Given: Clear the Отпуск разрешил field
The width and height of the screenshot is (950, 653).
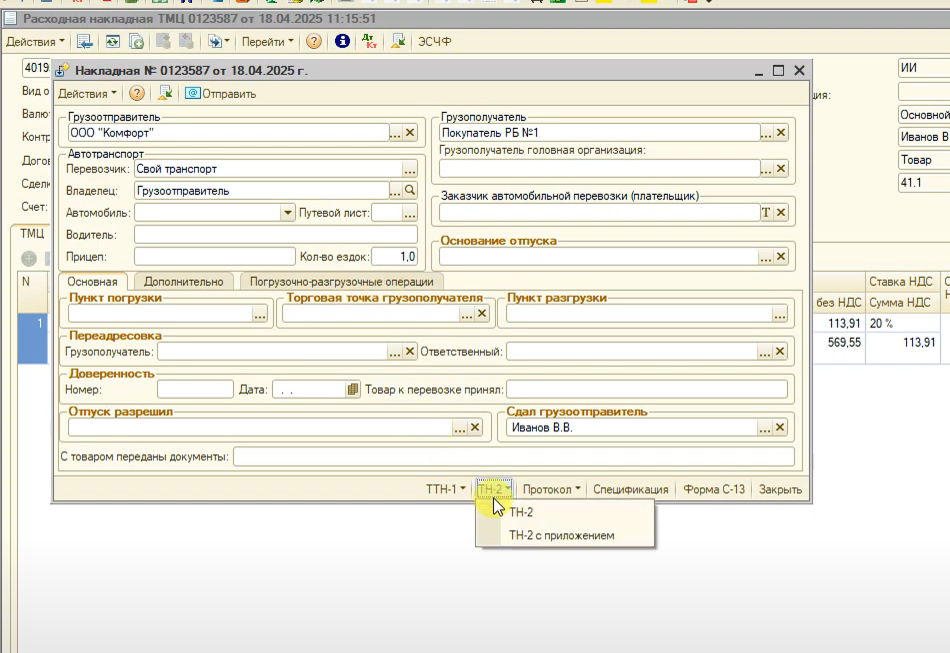Looking at the screenshot, I should tap(475, 428).
